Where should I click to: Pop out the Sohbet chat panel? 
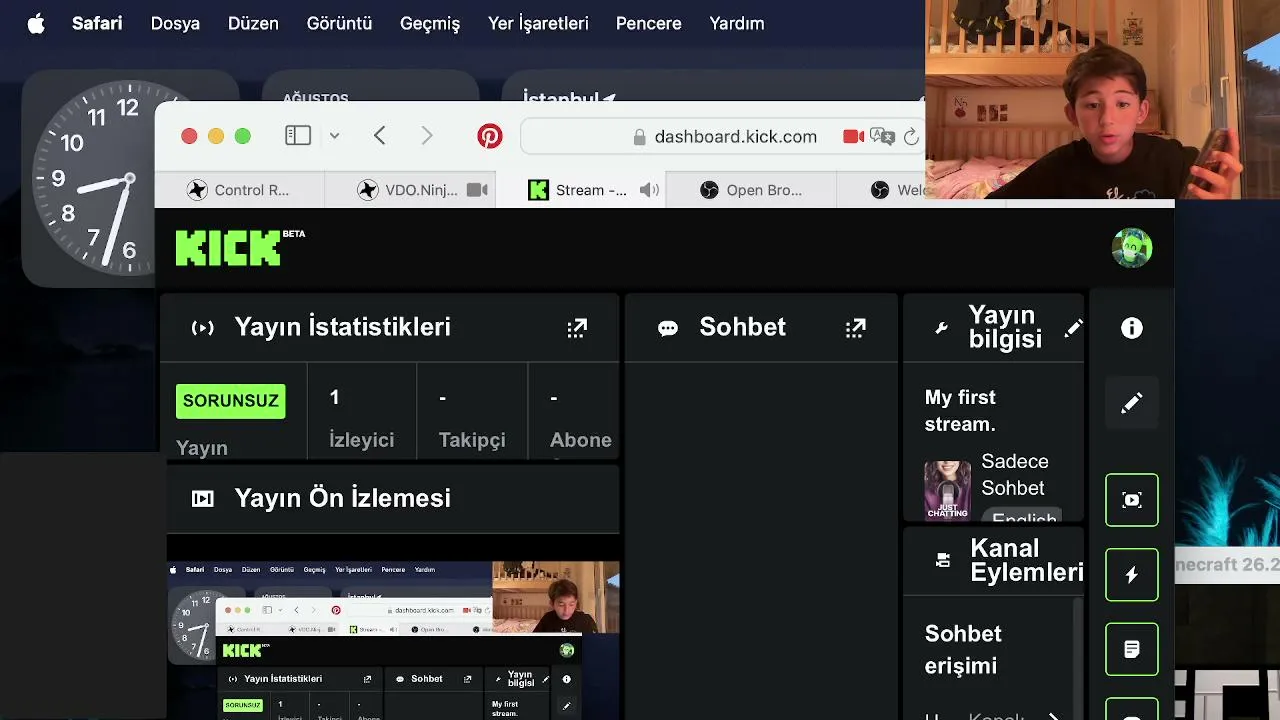[x=855, y=328]
